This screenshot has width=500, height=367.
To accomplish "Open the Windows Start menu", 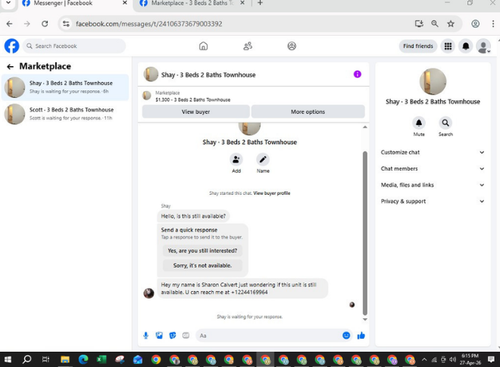I will pos(8,360).
